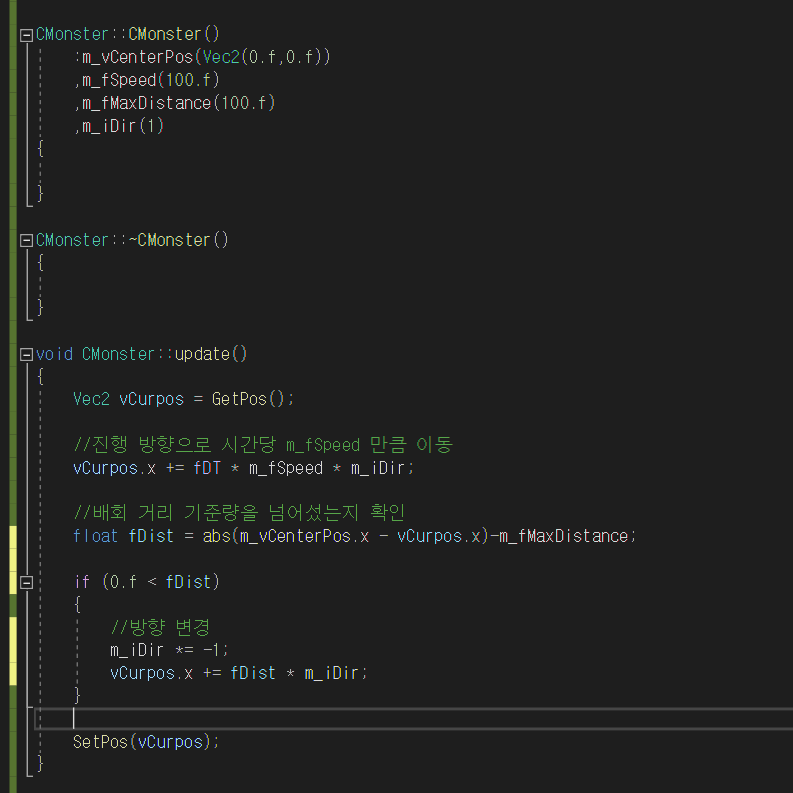Click the m_iDir(1) initializer
793x793 pixels.
[x=123, y=126]
